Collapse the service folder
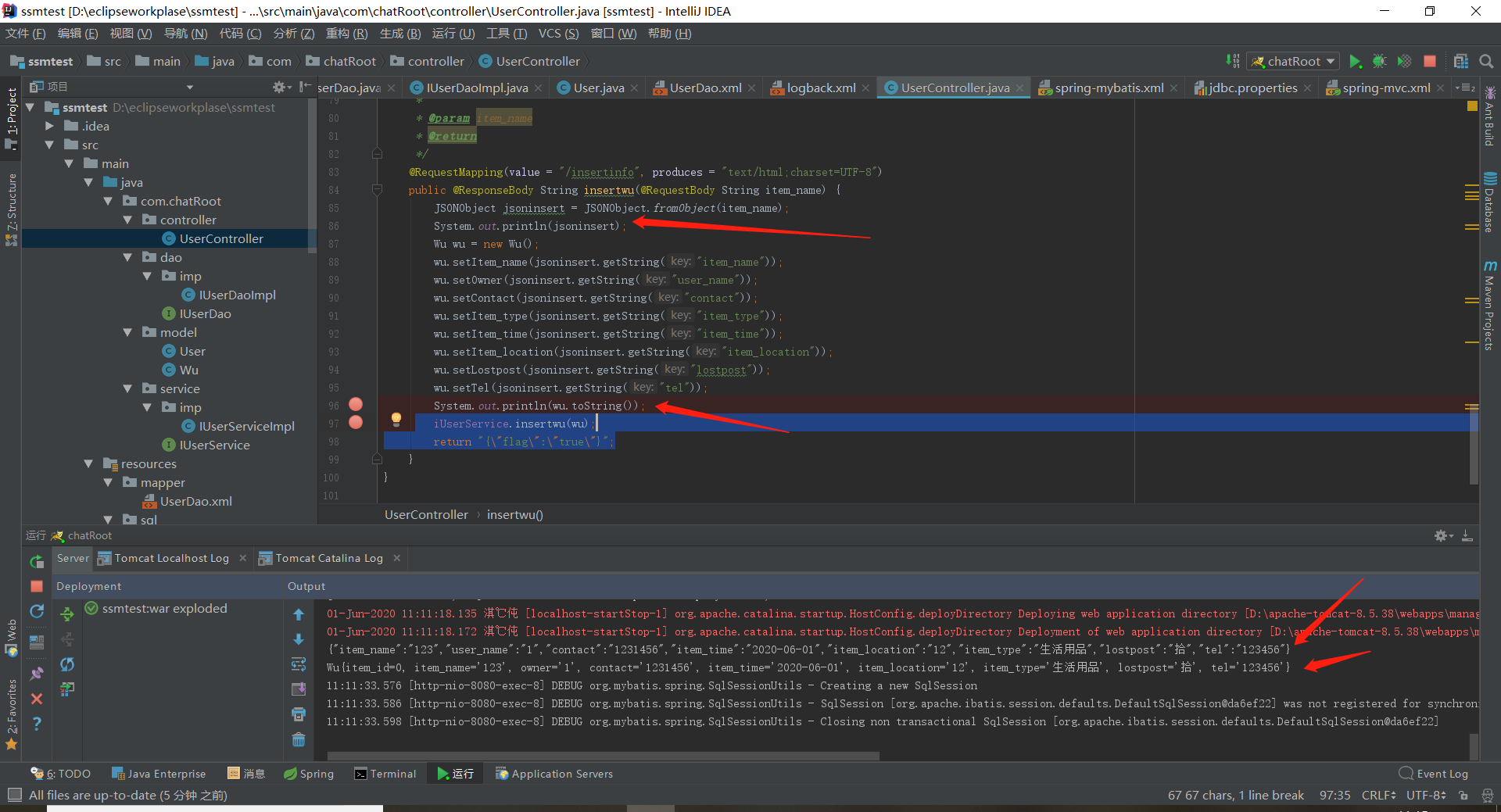The image size is (1501, 812). [127, 389]
